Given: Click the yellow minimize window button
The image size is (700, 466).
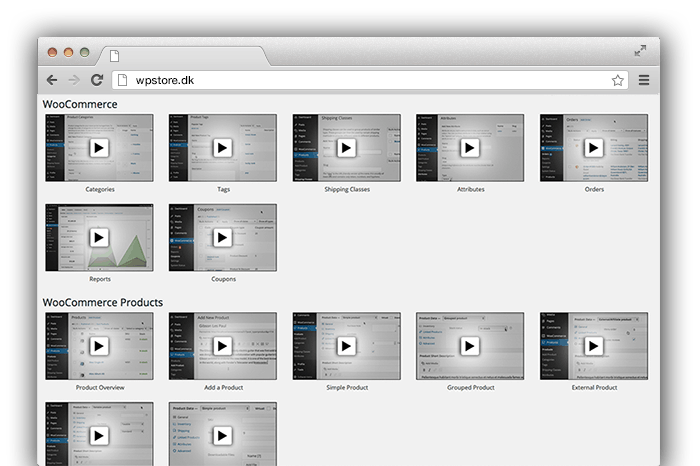Looking at the screenshot, I should [68, 52].
